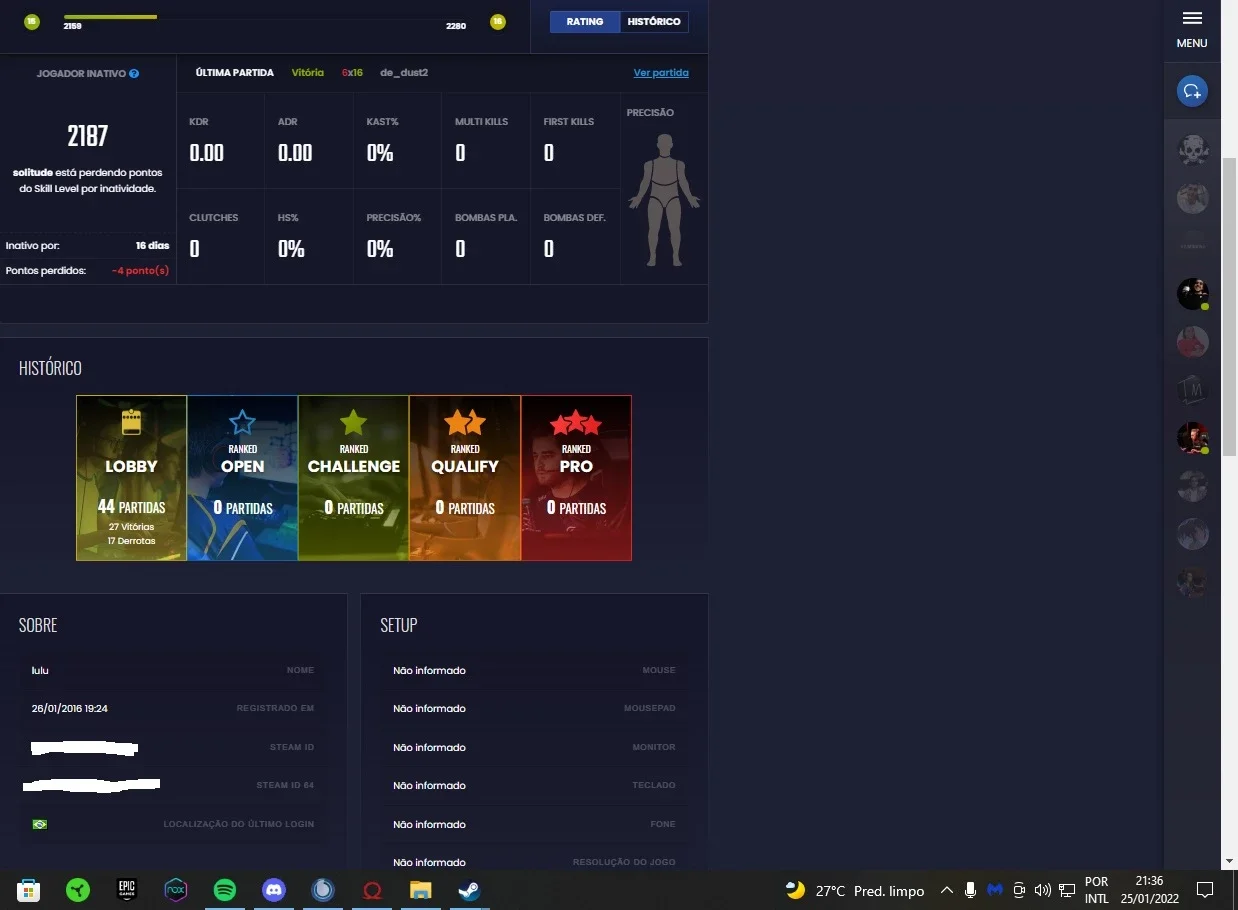Select the Ranked PRO history card
The width and height of the screenshot is (1238, 910).
point(576,478)
